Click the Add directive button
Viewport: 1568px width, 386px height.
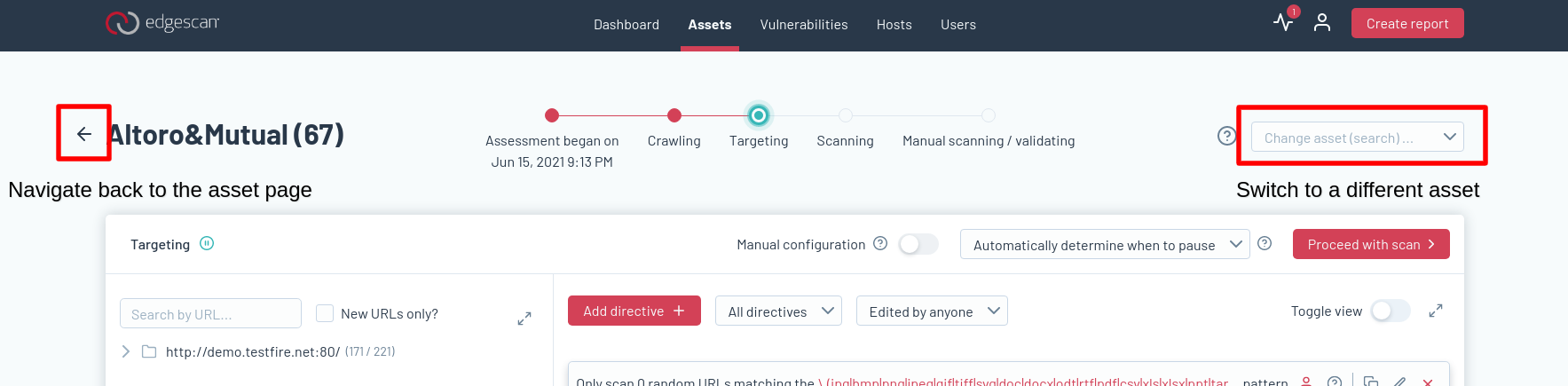[634, 311]
